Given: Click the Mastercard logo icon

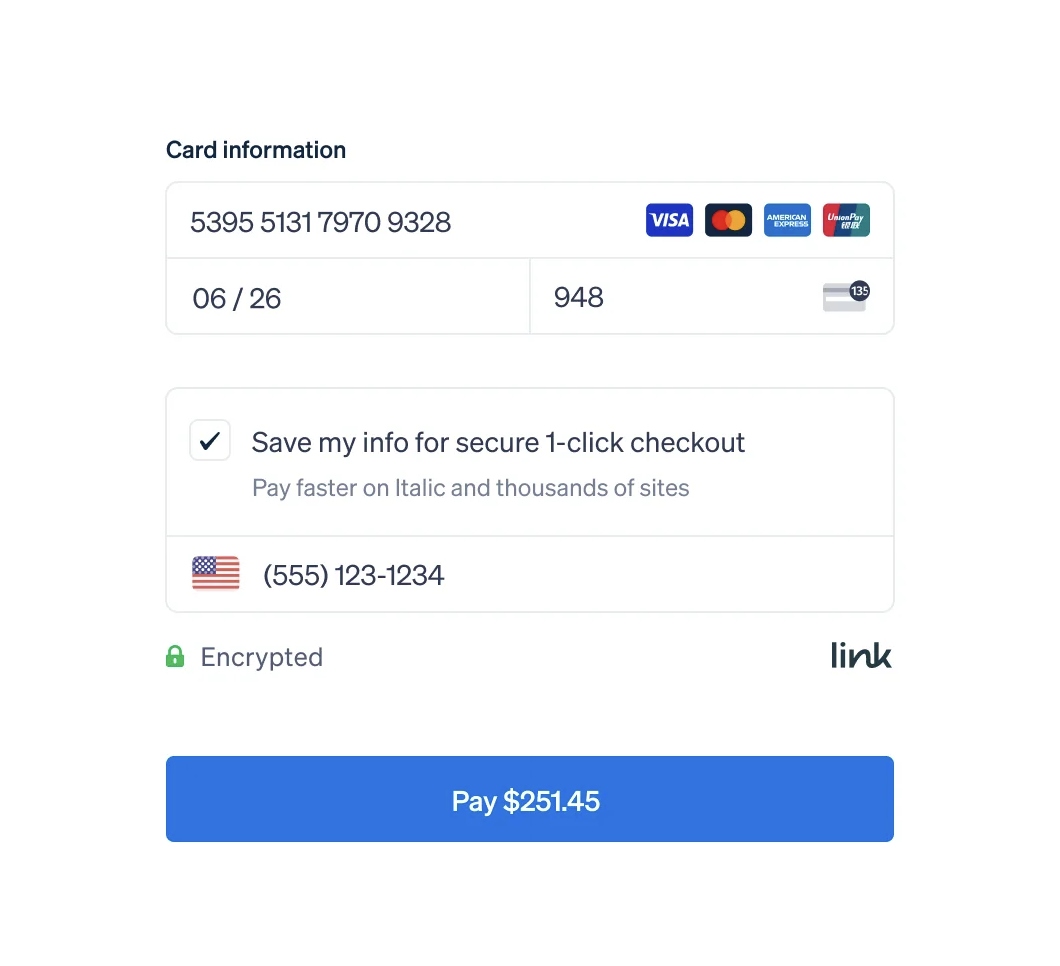Looking at the screenshot, I should point(728,220).
